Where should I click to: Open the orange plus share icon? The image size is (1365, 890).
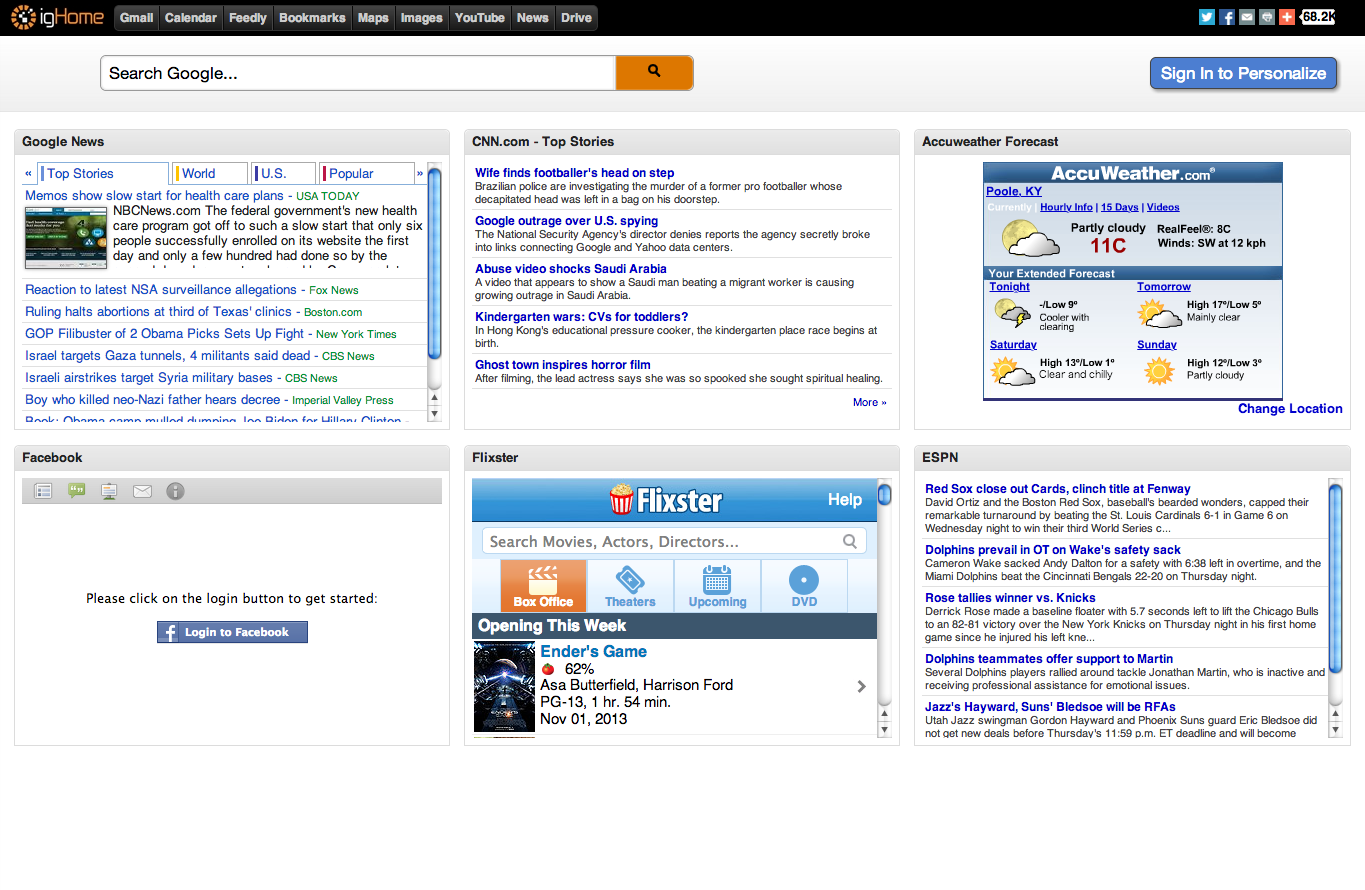pyautogui.click(x=1286, y=17)
